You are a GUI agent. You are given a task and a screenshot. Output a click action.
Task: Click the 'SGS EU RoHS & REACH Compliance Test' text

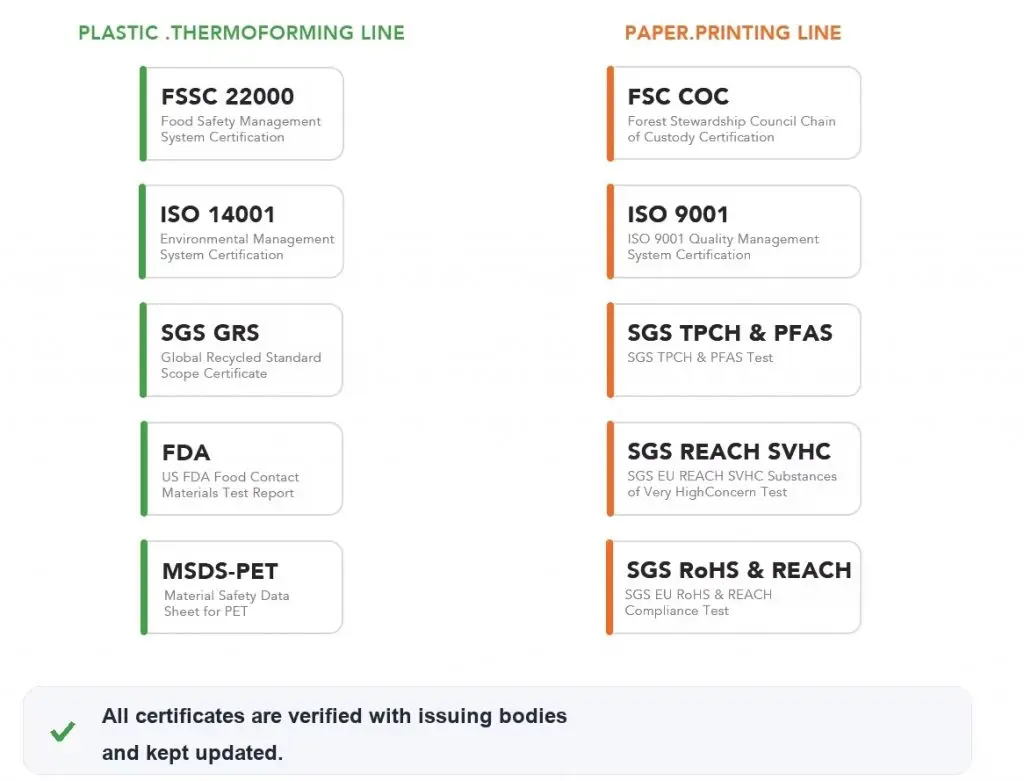(698, 603)
